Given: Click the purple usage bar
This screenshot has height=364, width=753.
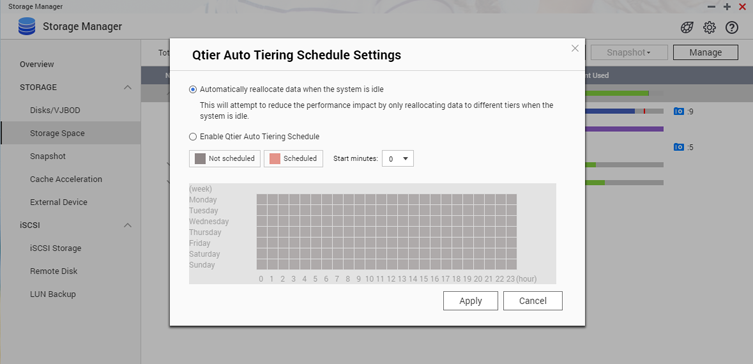Looking at the screenshot, I should pos(624,129).
